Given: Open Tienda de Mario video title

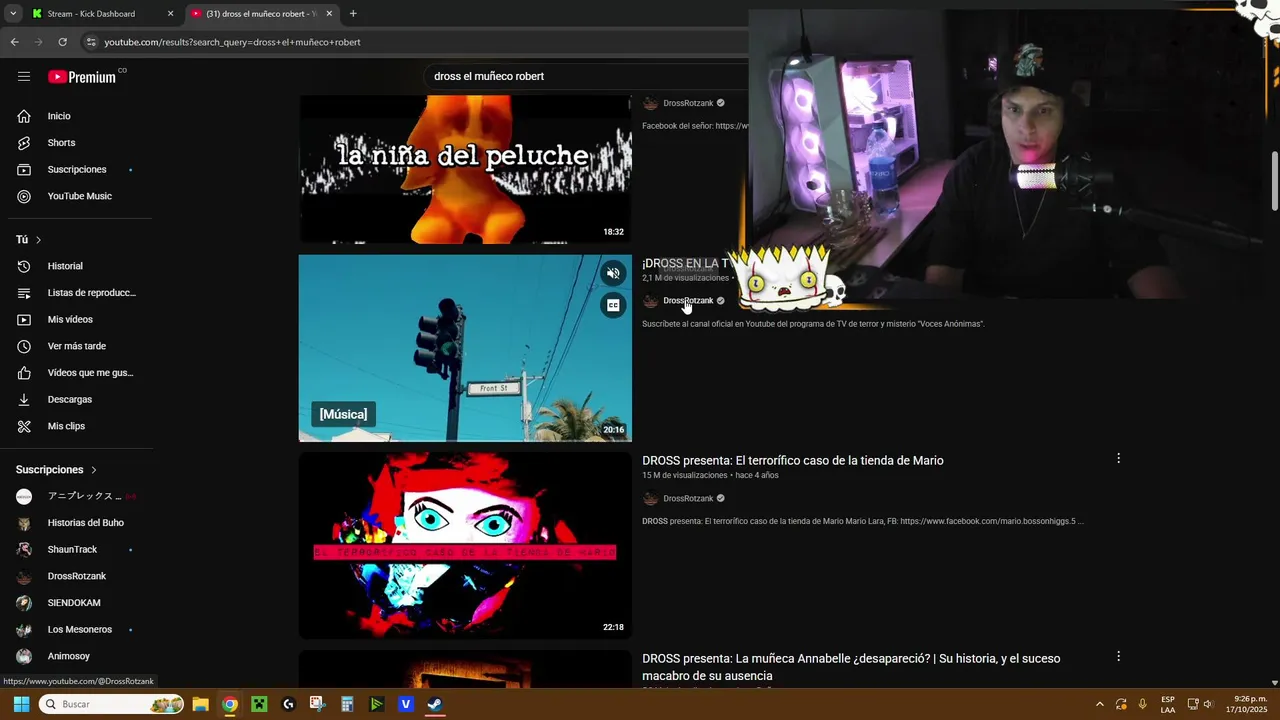Looking at the screenshot, I should (792, 461).
